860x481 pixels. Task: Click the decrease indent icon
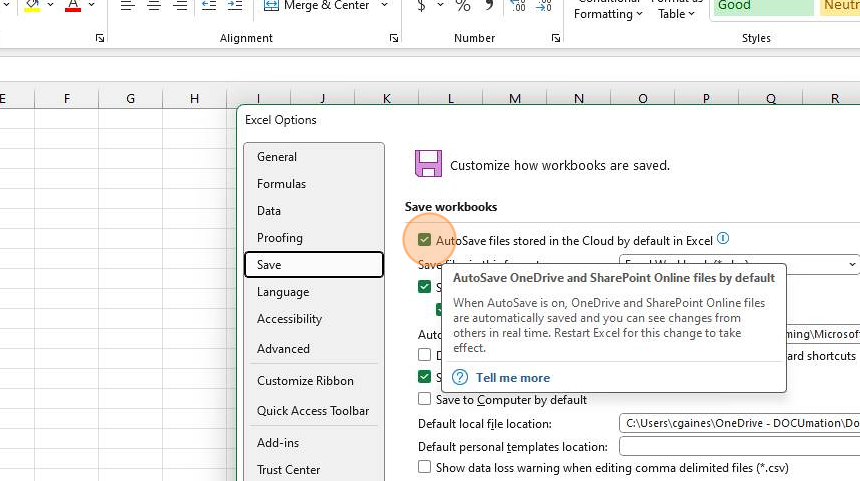click(208, 6)
